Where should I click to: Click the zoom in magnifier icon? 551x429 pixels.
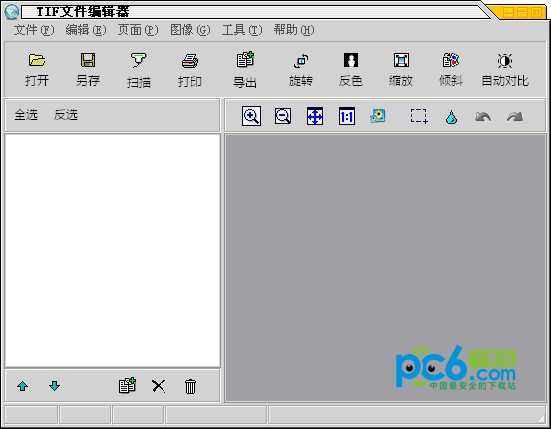tap(251, 116)
